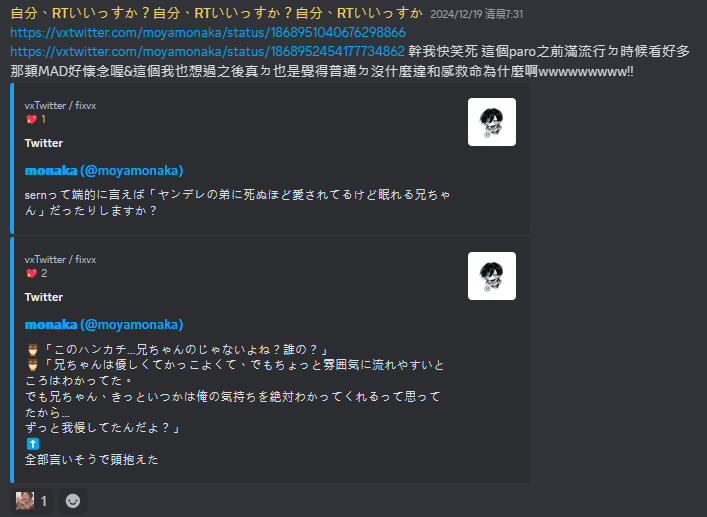Image resolution: width=707 pixels, height=517 pixels.
Task: Open monaka avatar thumbnail in second embed
Action: pyautogui.click(x=491, y=276)
